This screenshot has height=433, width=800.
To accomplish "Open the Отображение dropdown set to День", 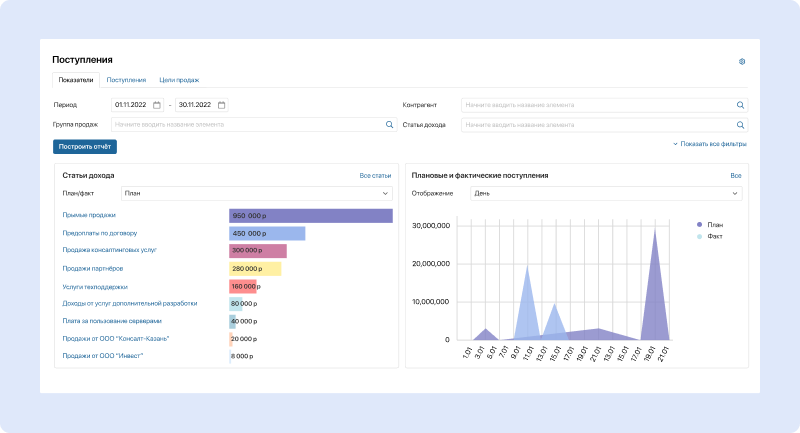I will (606, 193).
